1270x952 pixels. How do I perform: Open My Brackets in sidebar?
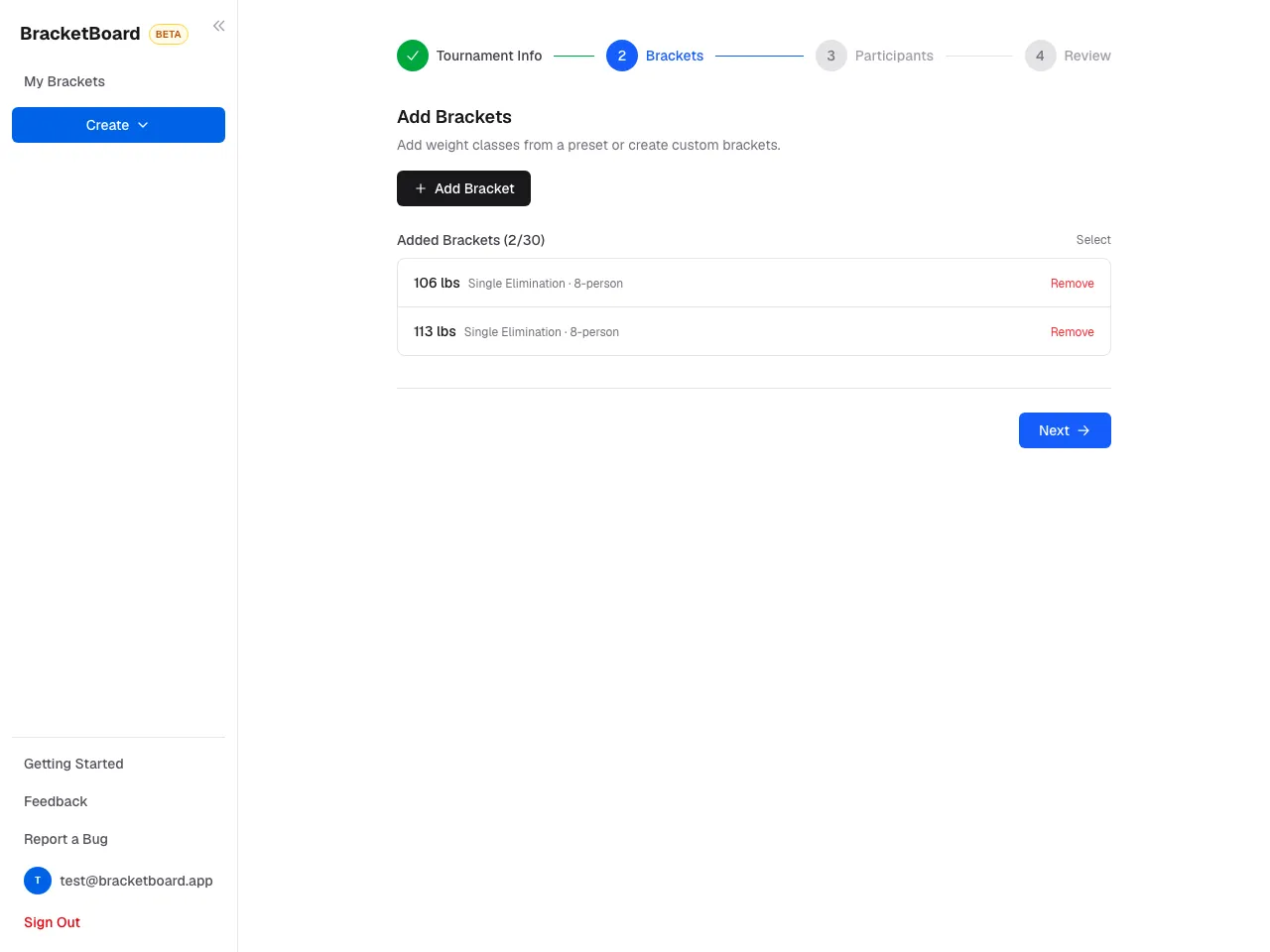point(64,81)
